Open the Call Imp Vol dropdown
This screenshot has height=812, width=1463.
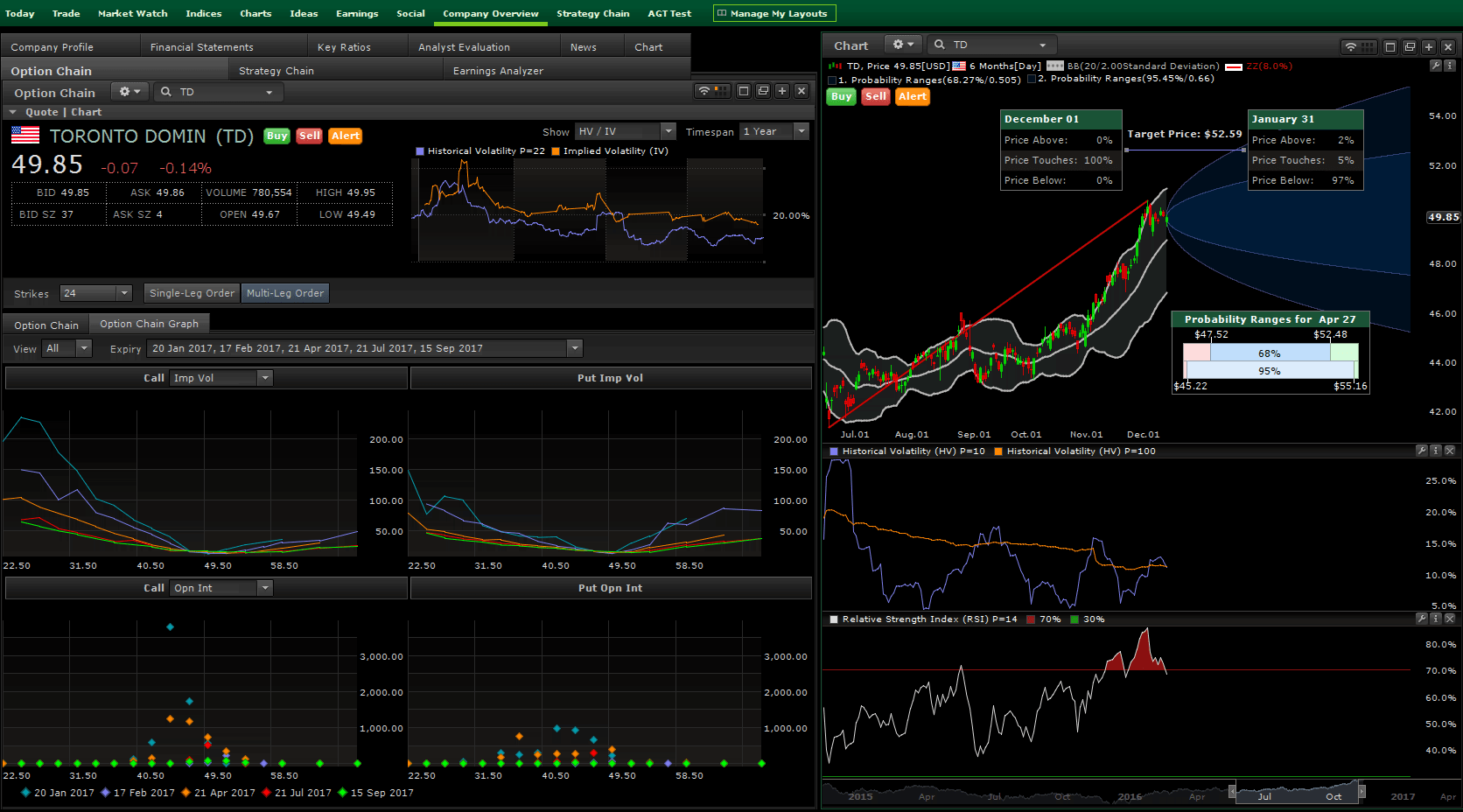[222, 378]
